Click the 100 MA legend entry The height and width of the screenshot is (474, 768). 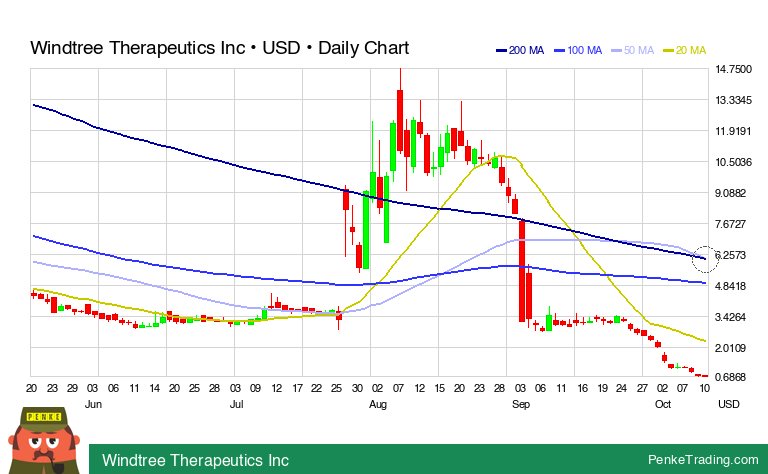tap(578, 50)
